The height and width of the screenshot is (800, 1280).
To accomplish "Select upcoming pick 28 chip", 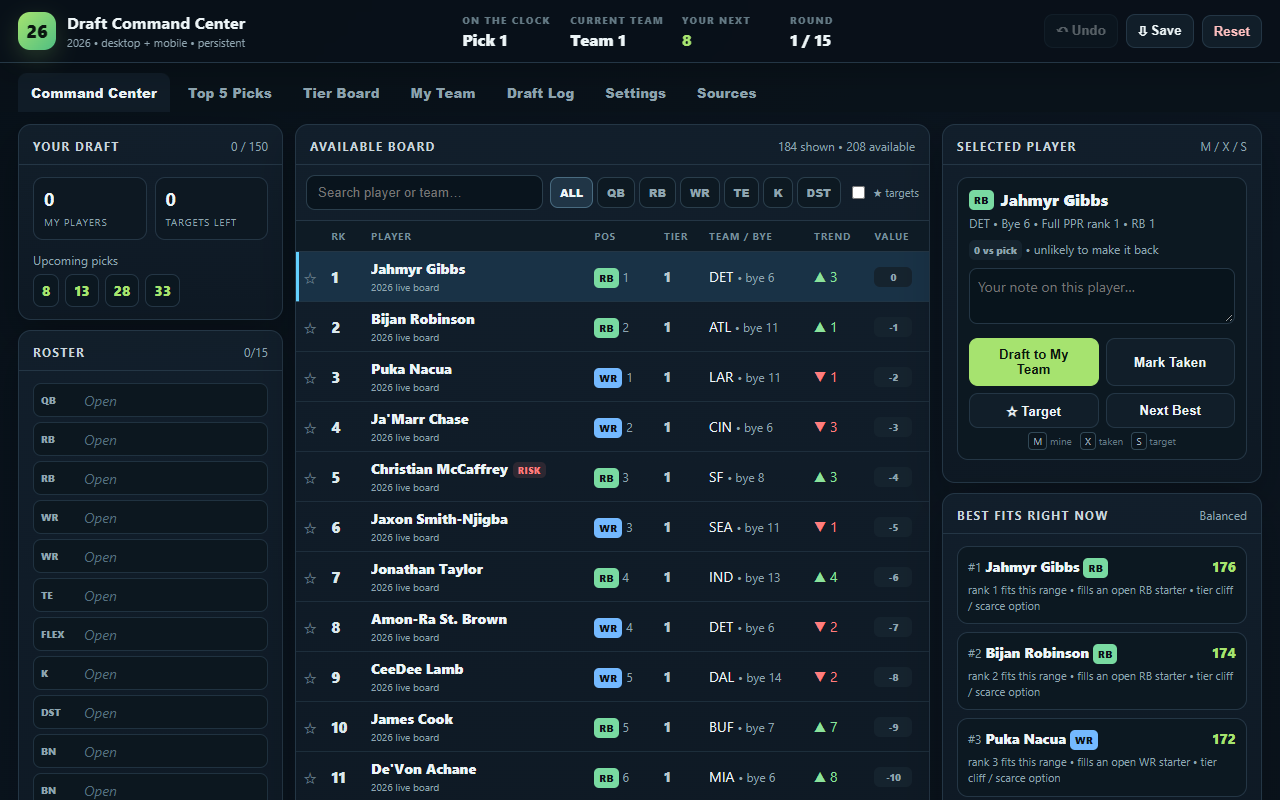I will pos(122,291).
